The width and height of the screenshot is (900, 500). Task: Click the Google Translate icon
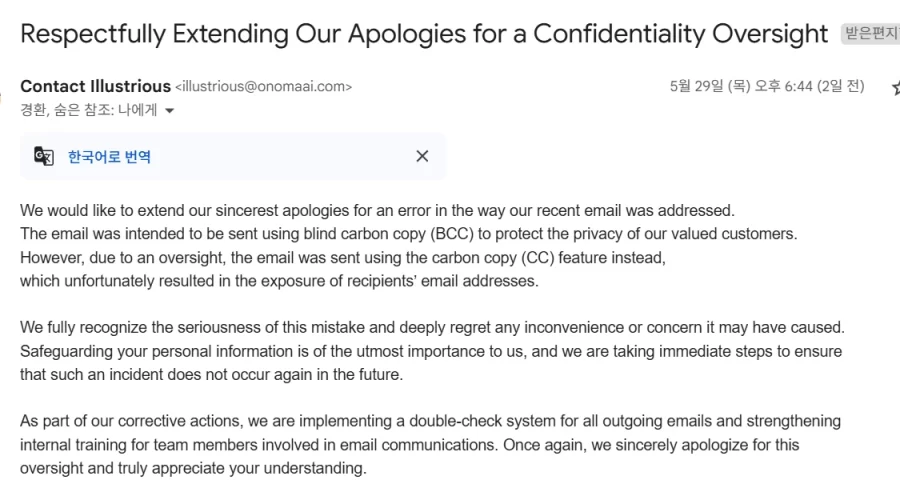pyautogui.click(x=44, y=156)
